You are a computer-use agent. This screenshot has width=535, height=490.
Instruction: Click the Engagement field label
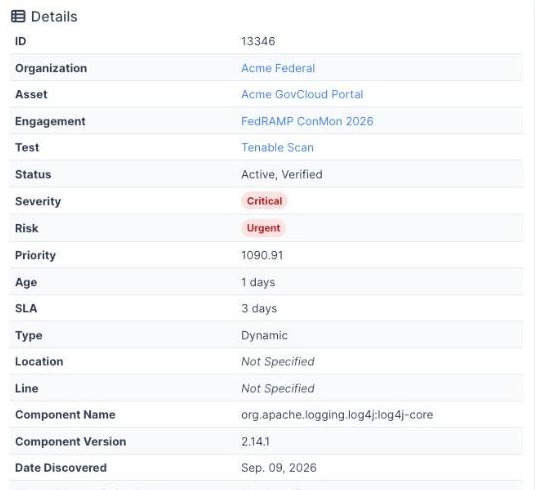pos(50,121)
